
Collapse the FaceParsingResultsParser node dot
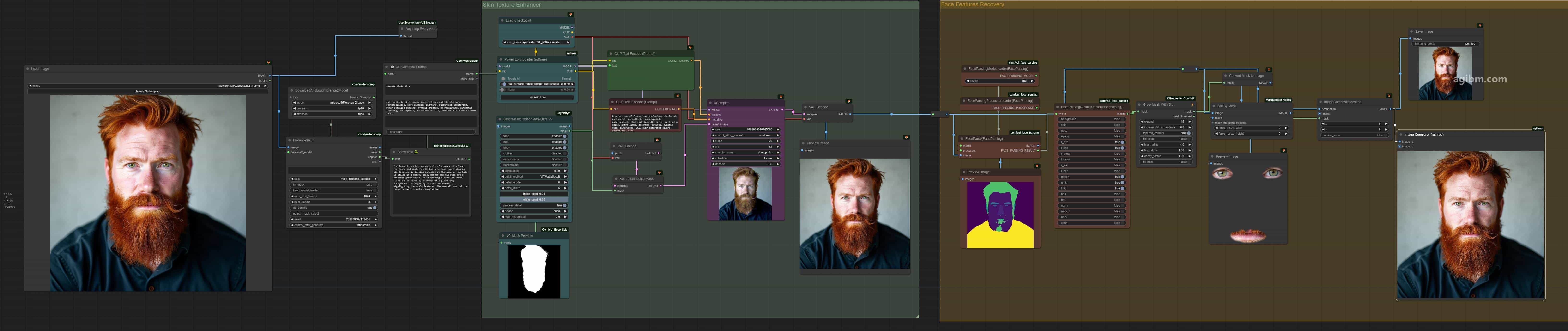click(1058, 107)
